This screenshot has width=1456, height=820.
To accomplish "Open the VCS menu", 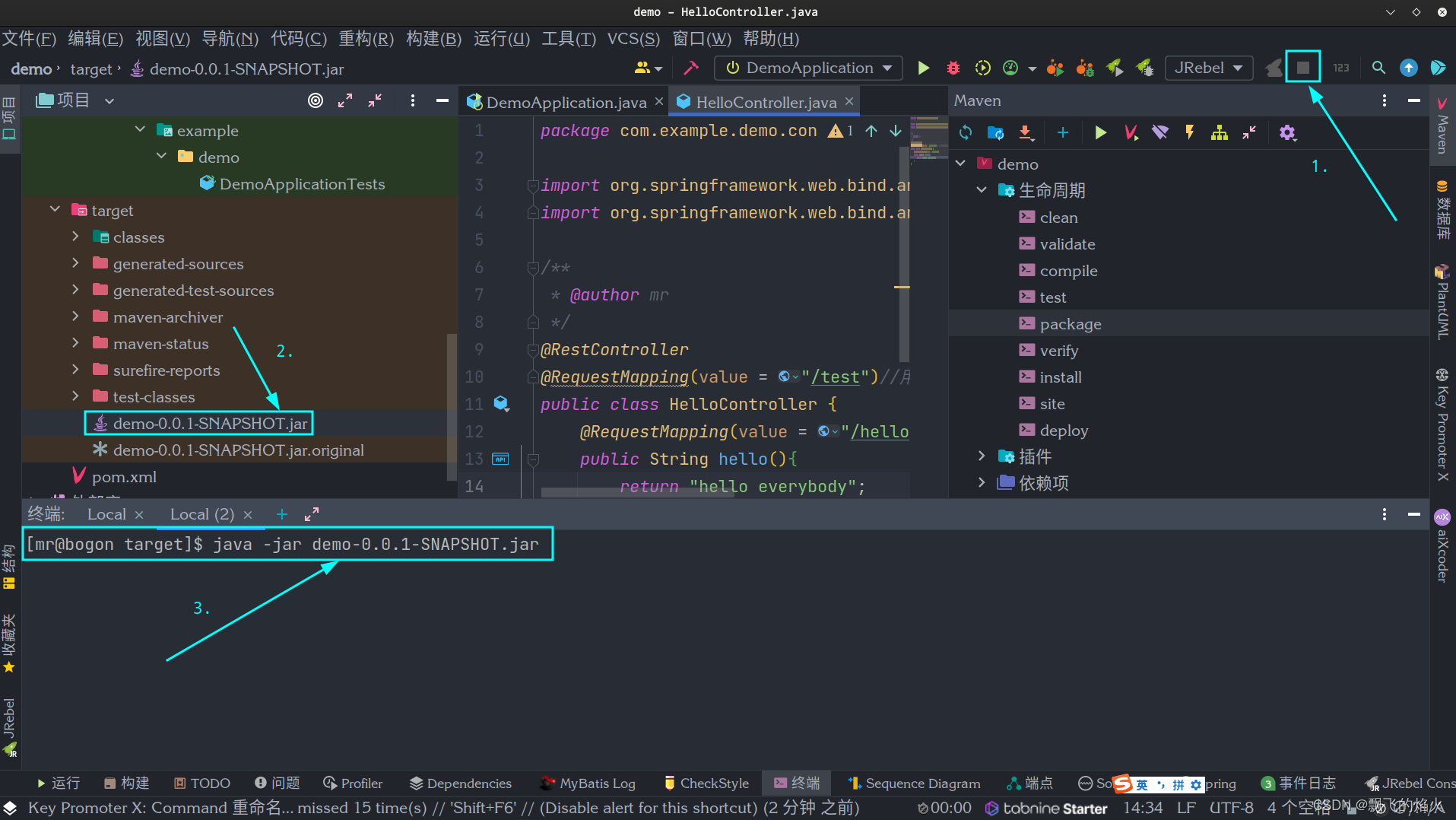I will [x=633, y=39].
